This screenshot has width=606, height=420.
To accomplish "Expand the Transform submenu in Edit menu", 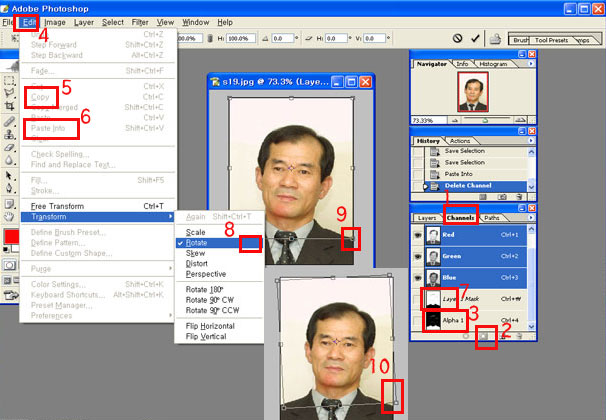I will pos(99,217).
